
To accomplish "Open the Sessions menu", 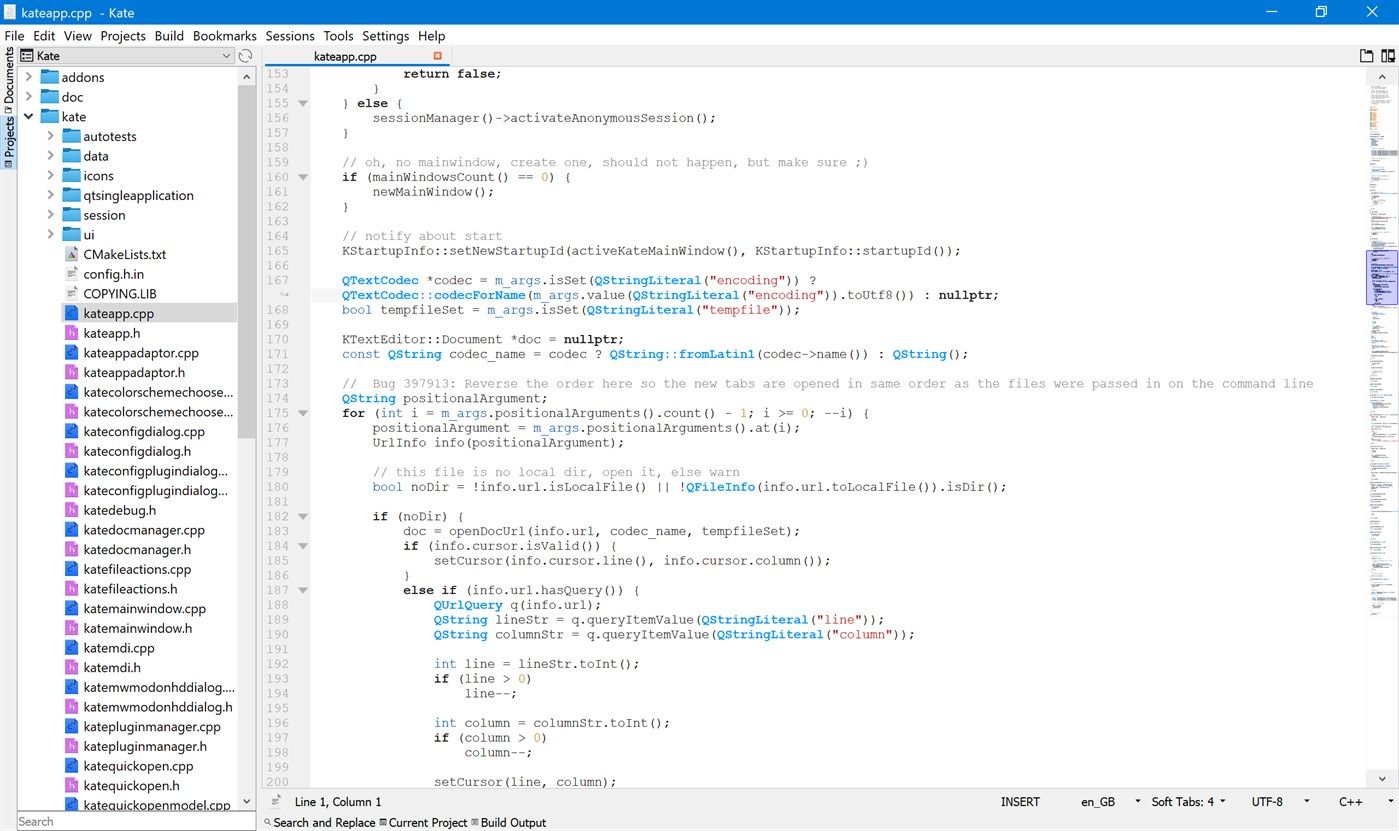I will [x=290, y=36].
